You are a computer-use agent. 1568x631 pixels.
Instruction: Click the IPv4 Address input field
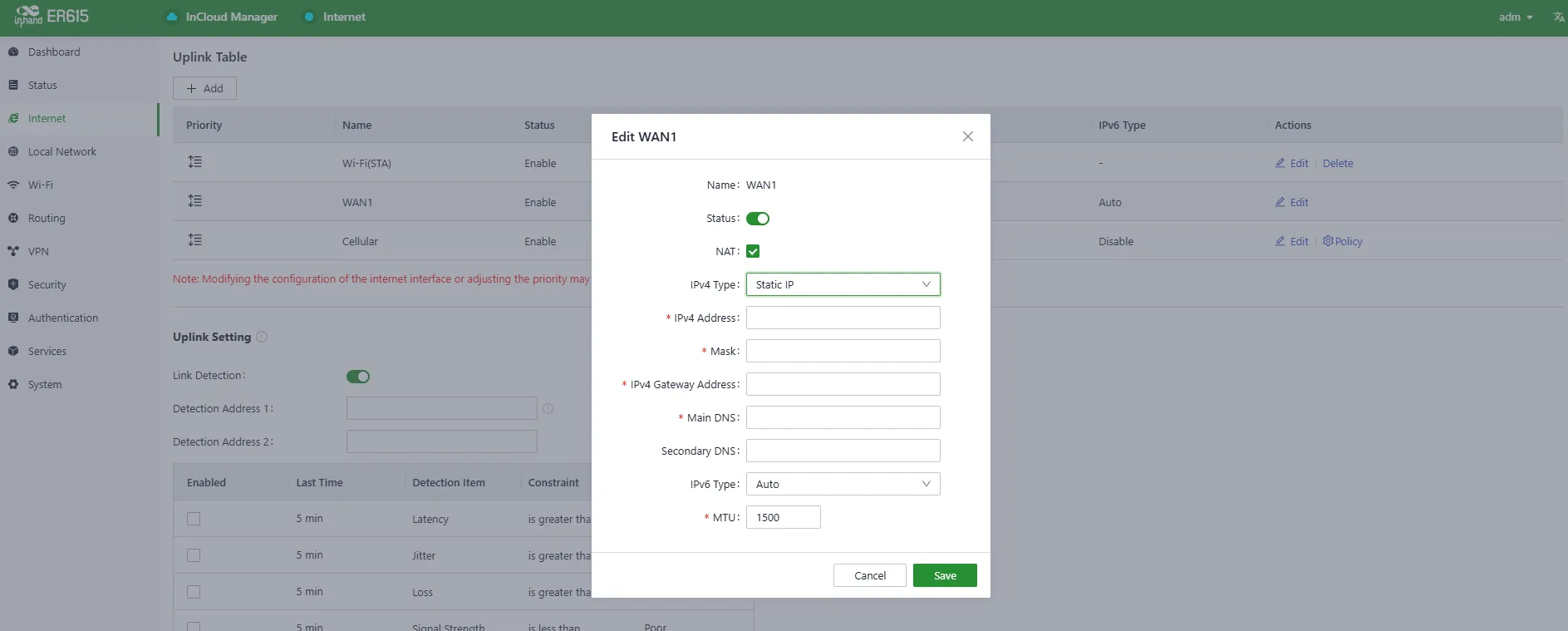tap(843, 318)
